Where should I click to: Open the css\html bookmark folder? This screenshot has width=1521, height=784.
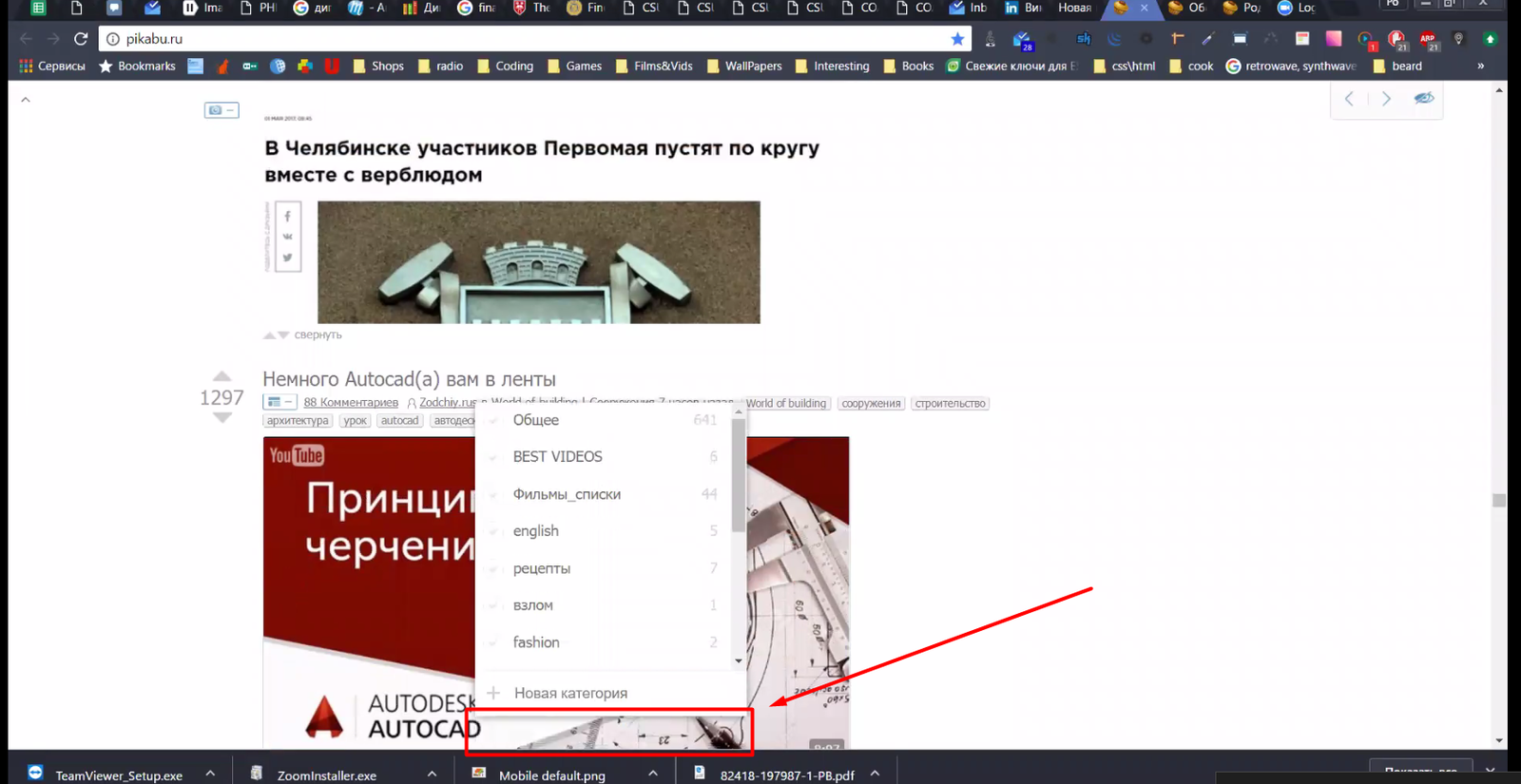(1125, 67)
